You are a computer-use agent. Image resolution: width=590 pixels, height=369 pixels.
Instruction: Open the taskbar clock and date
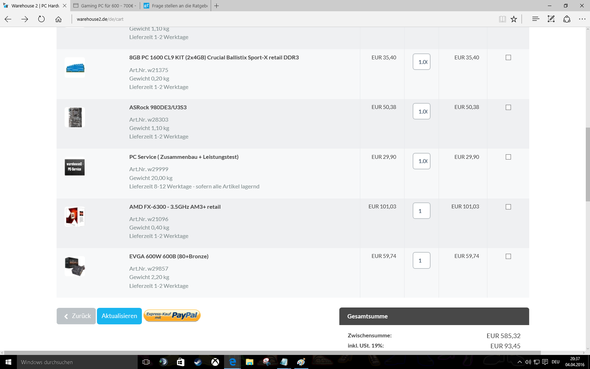[x=575, y=362]
